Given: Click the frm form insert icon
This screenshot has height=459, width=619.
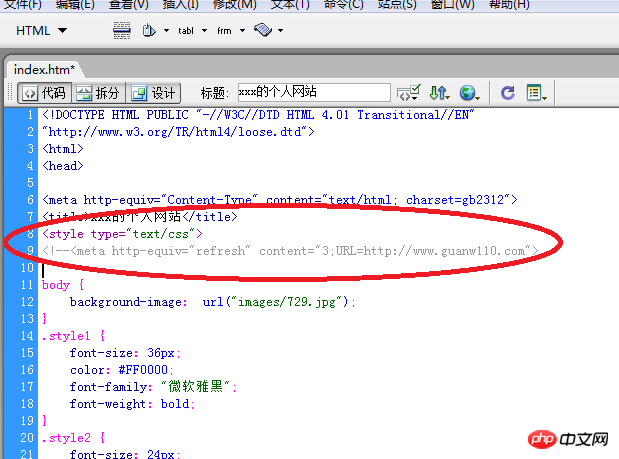Looking at the screenshot, I should coord(224,31).
